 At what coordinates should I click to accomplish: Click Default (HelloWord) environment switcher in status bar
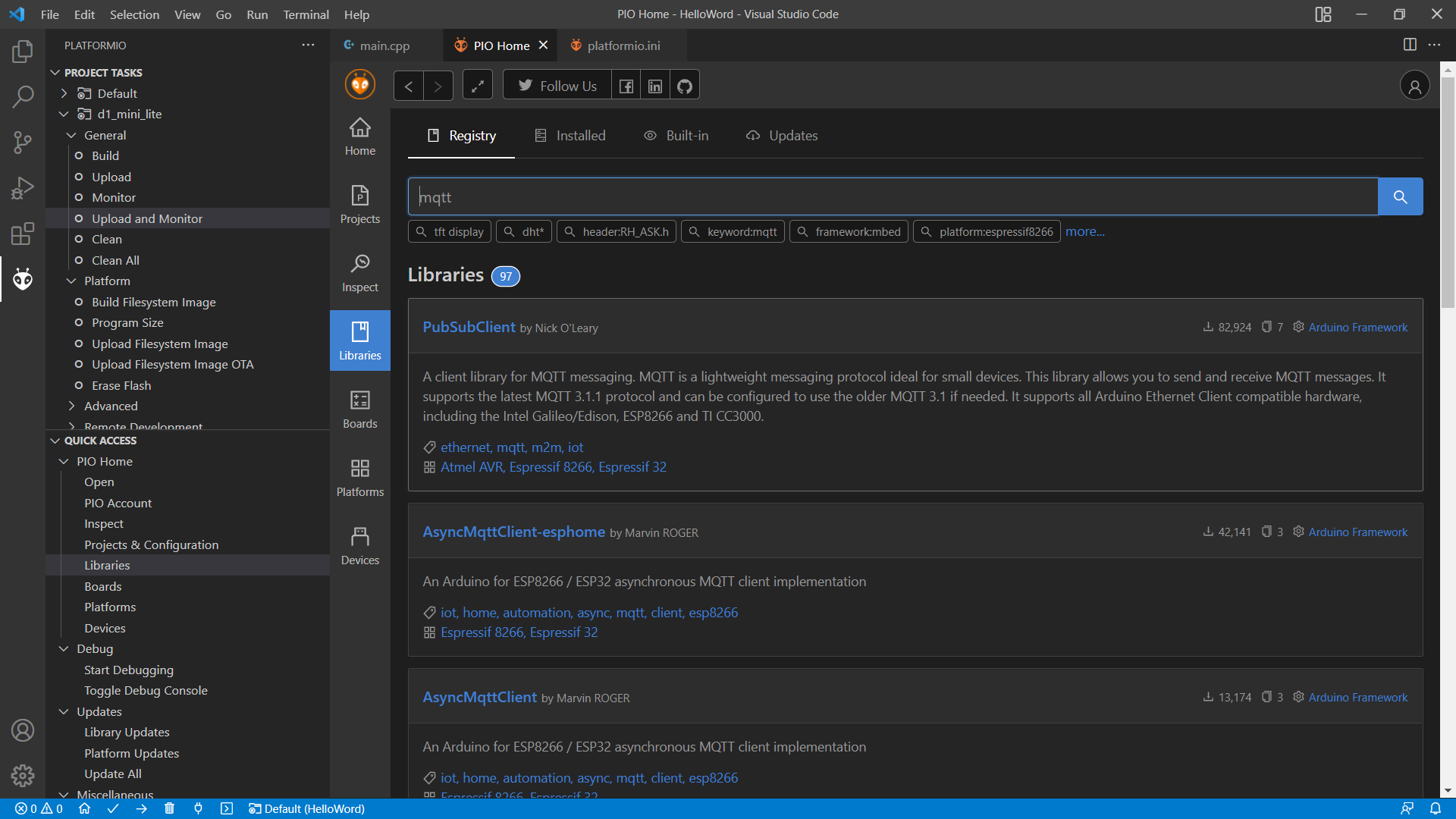306,809
